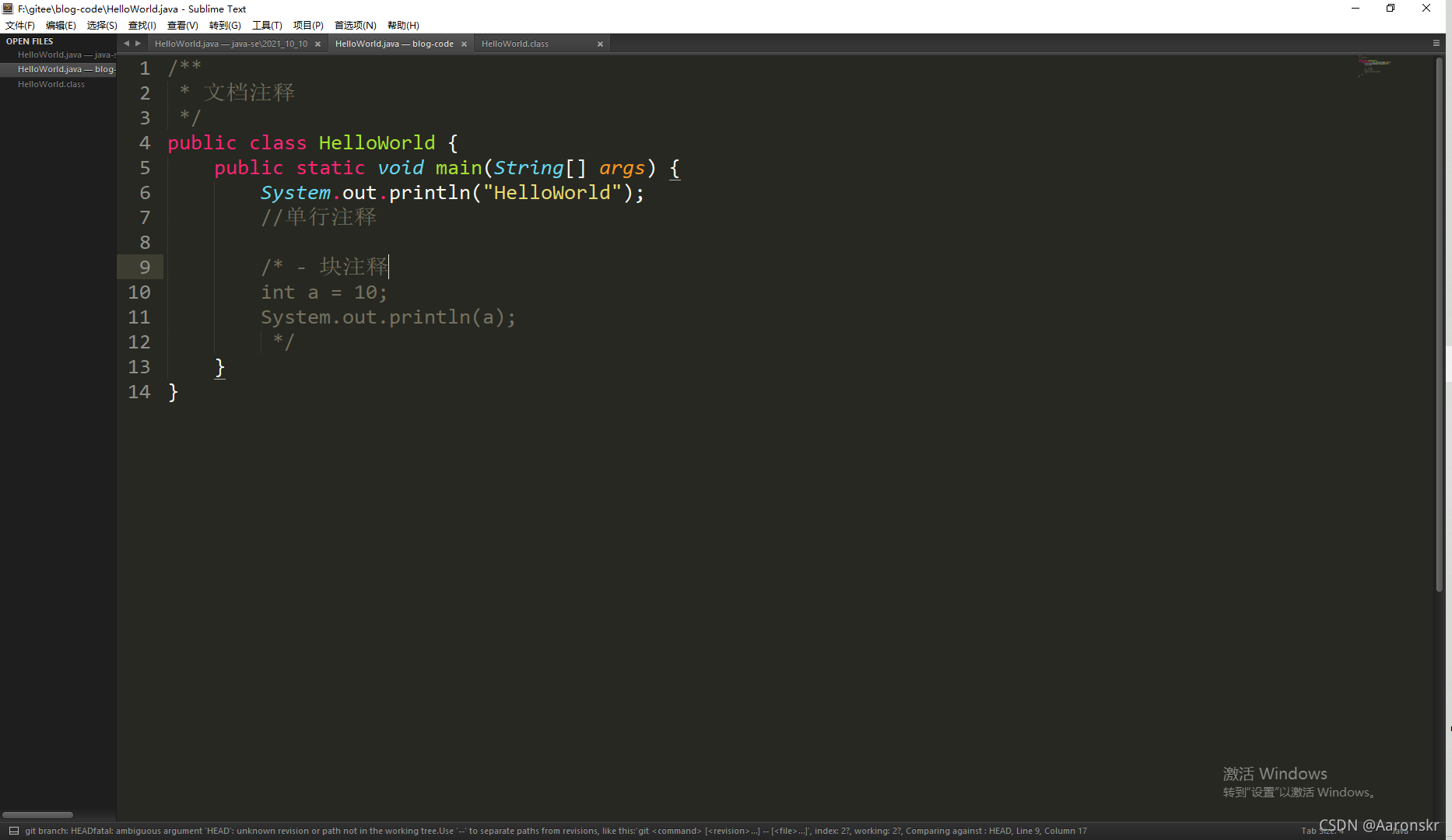Click the sidebar horizontal scrollbar
The height and width of the screenshot is (840, 1452).
coord(37,815)
